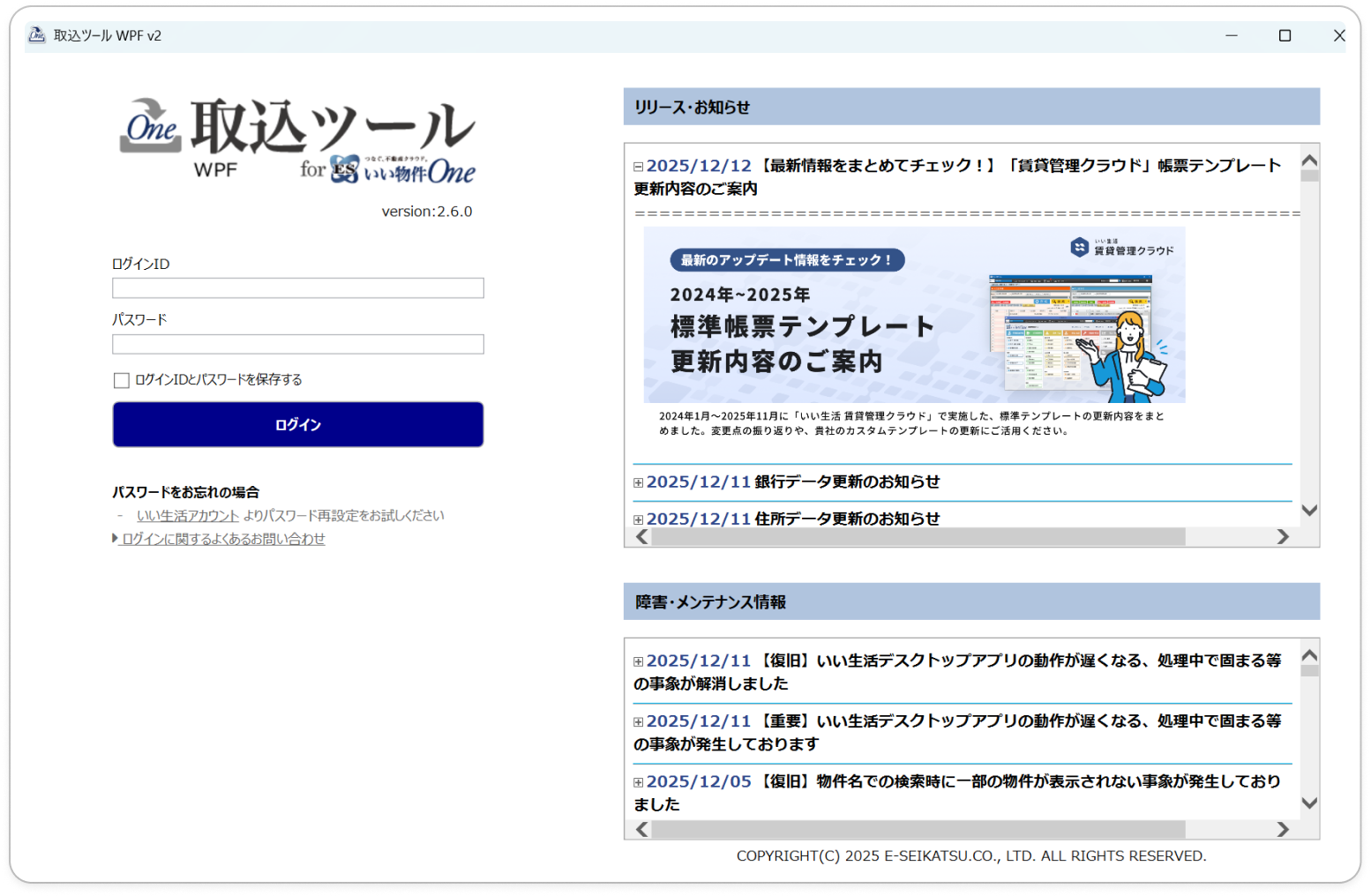
Task: Open the 標準帳票テンプレート banner image
Action: pos(914,315)
